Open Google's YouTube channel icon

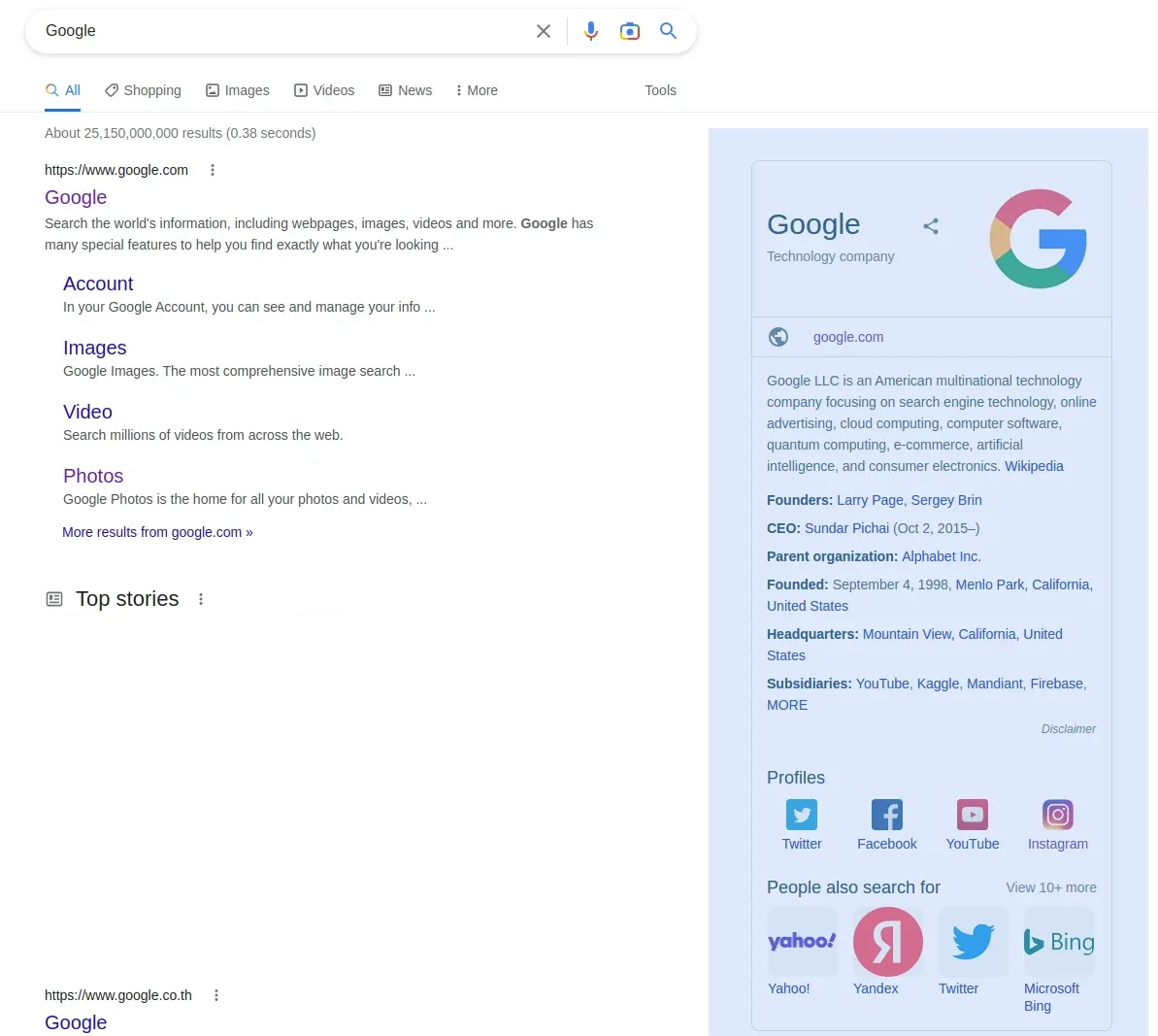pos(972,815)
